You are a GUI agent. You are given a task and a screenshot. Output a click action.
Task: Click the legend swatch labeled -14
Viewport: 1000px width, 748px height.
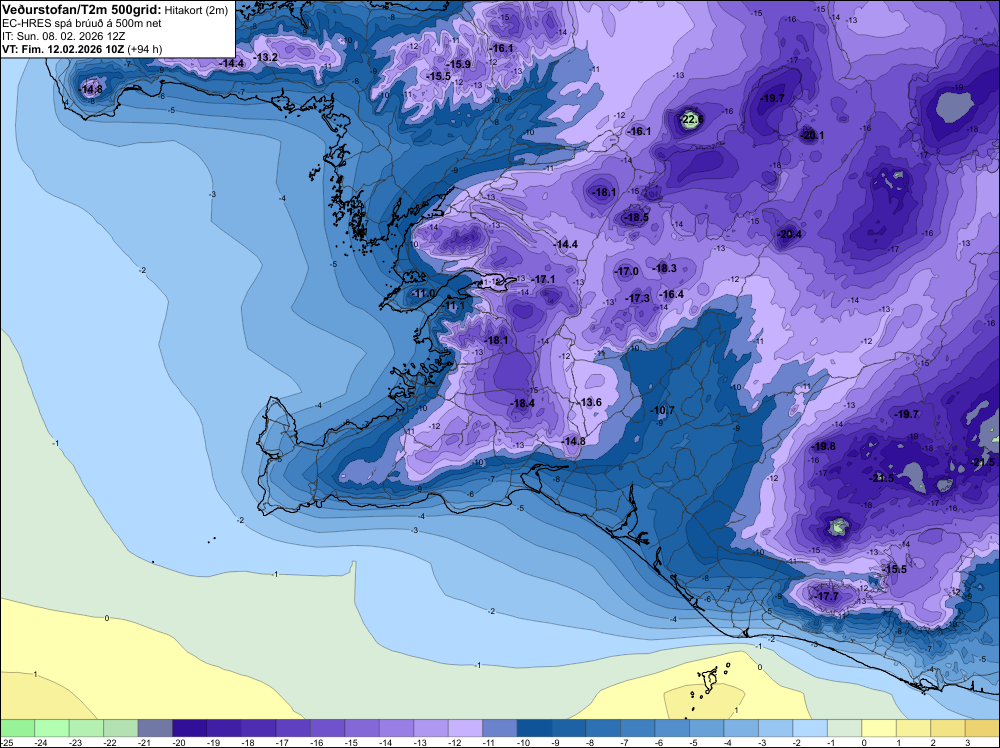[396, 728]
